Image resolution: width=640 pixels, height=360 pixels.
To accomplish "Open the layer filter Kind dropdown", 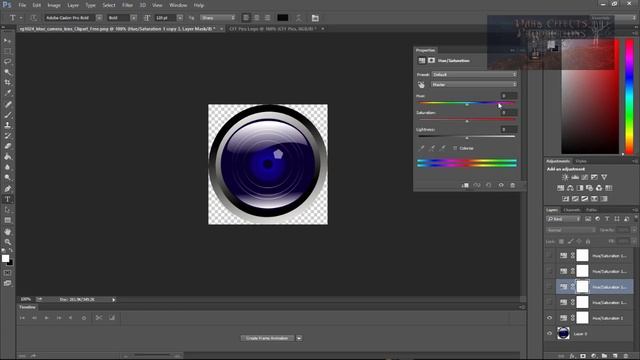I will [564, 219].
